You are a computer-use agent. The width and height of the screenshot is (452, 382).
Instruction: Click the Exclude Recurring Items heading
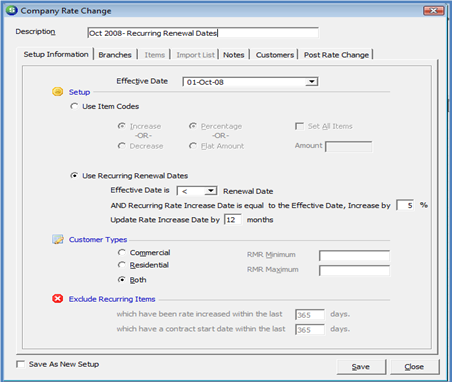tap(112, 299)
